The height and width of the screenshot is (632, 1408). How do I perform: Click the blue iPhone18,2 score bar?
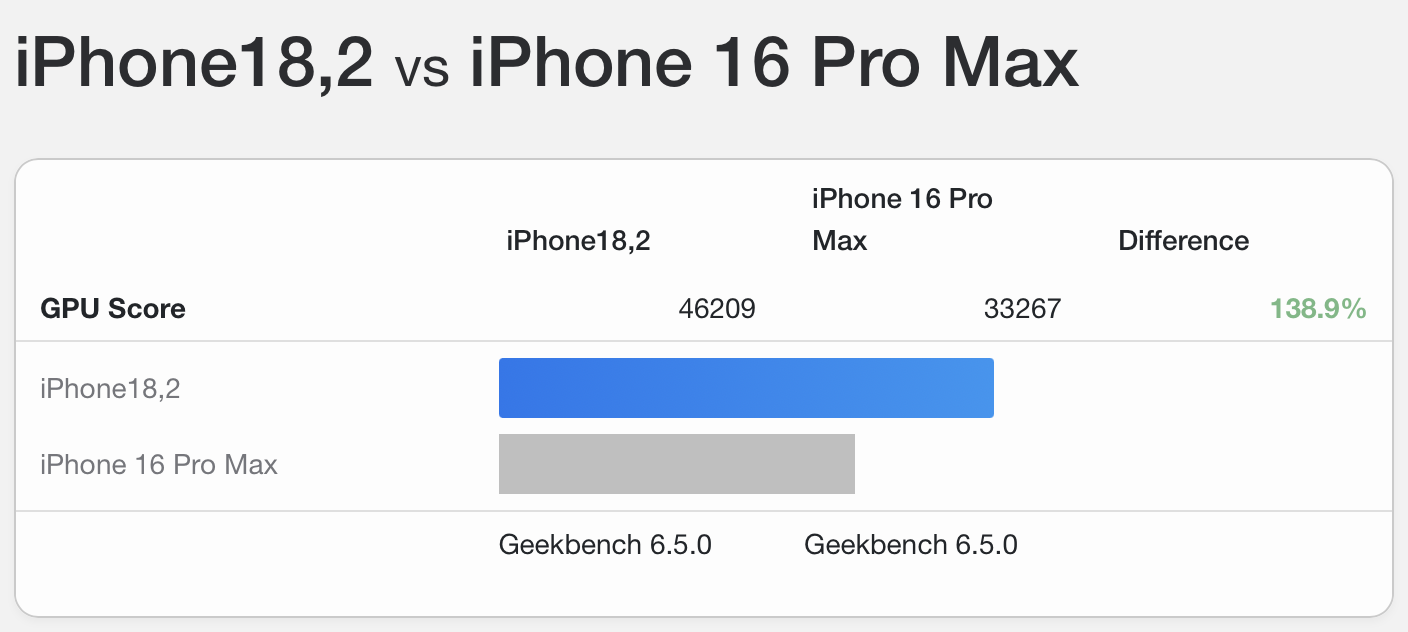746,388
